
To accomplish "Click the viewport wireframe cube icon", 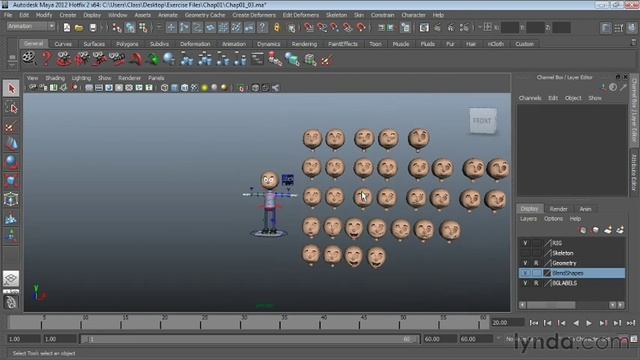I will (164, 88).
